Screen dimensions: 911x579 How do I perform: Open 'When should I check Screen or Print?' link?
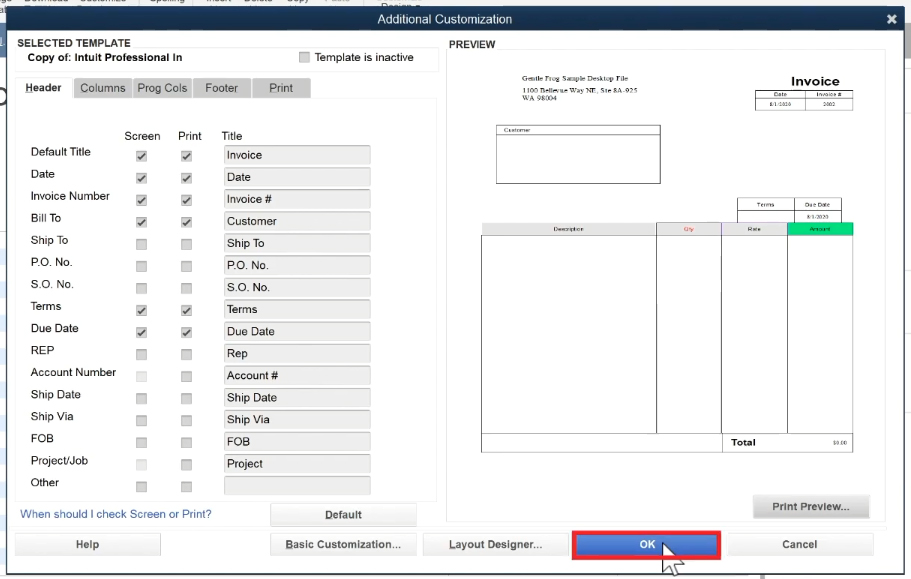pos(116,514)
